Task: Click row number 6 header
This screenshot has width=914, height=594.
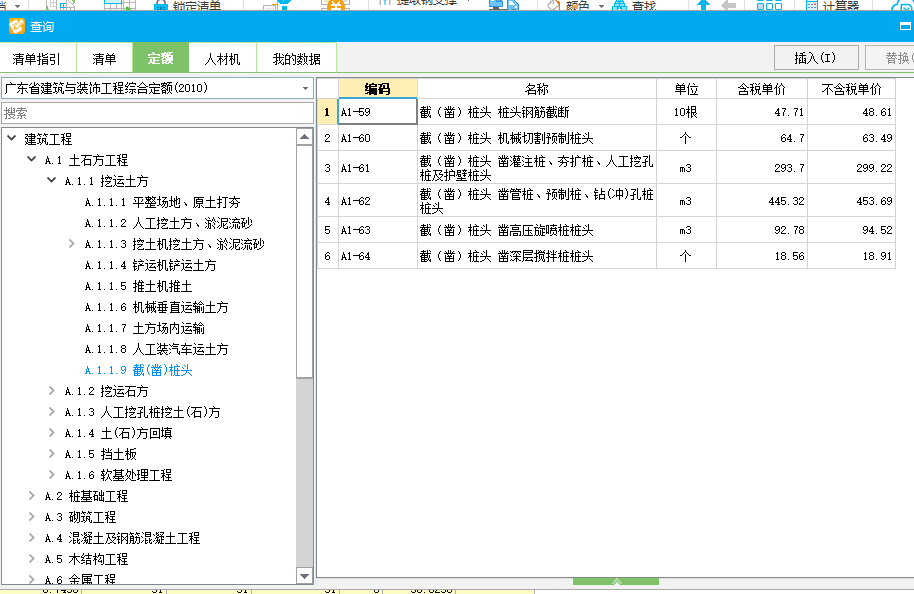Action: click(328, 255)
